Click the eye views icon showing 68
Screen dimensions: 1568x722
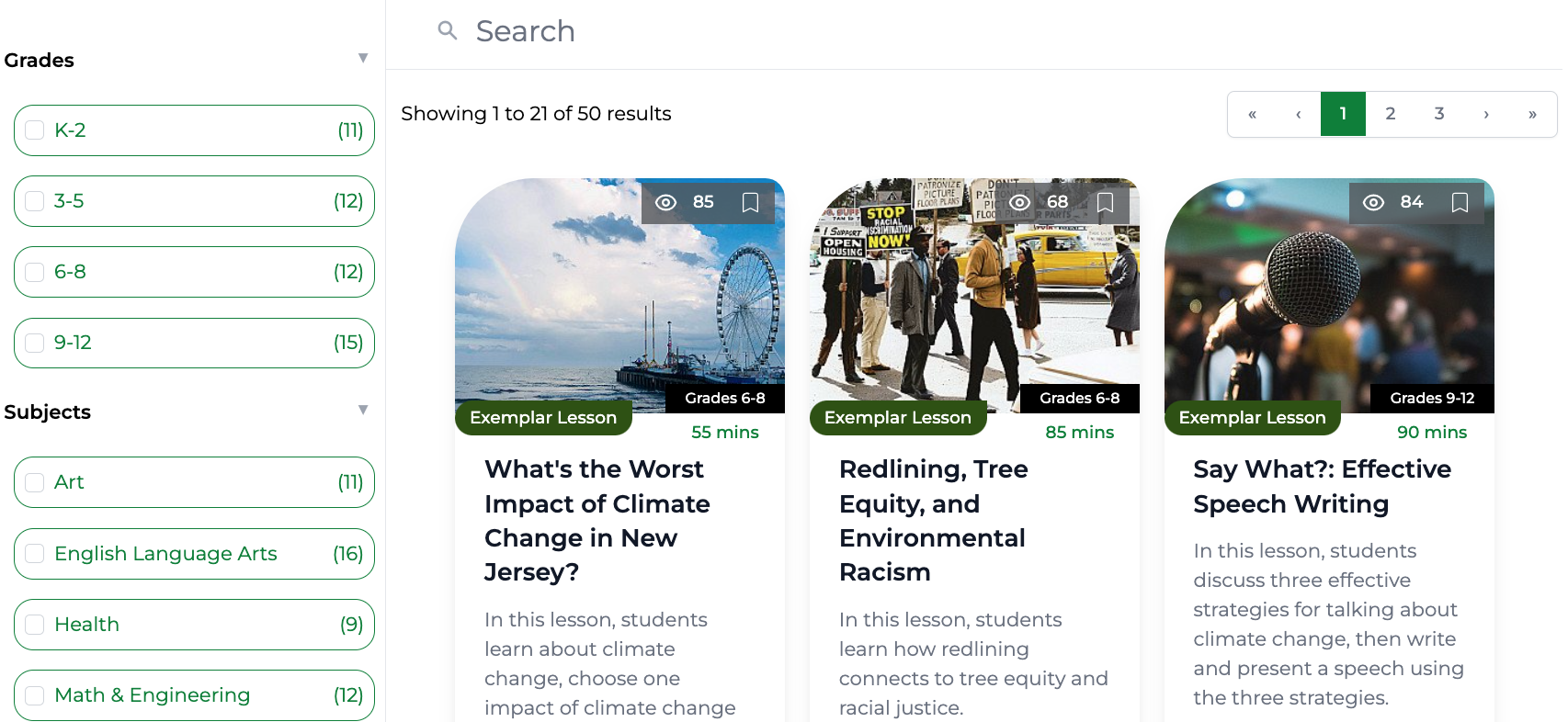[x=1019, y=202]
